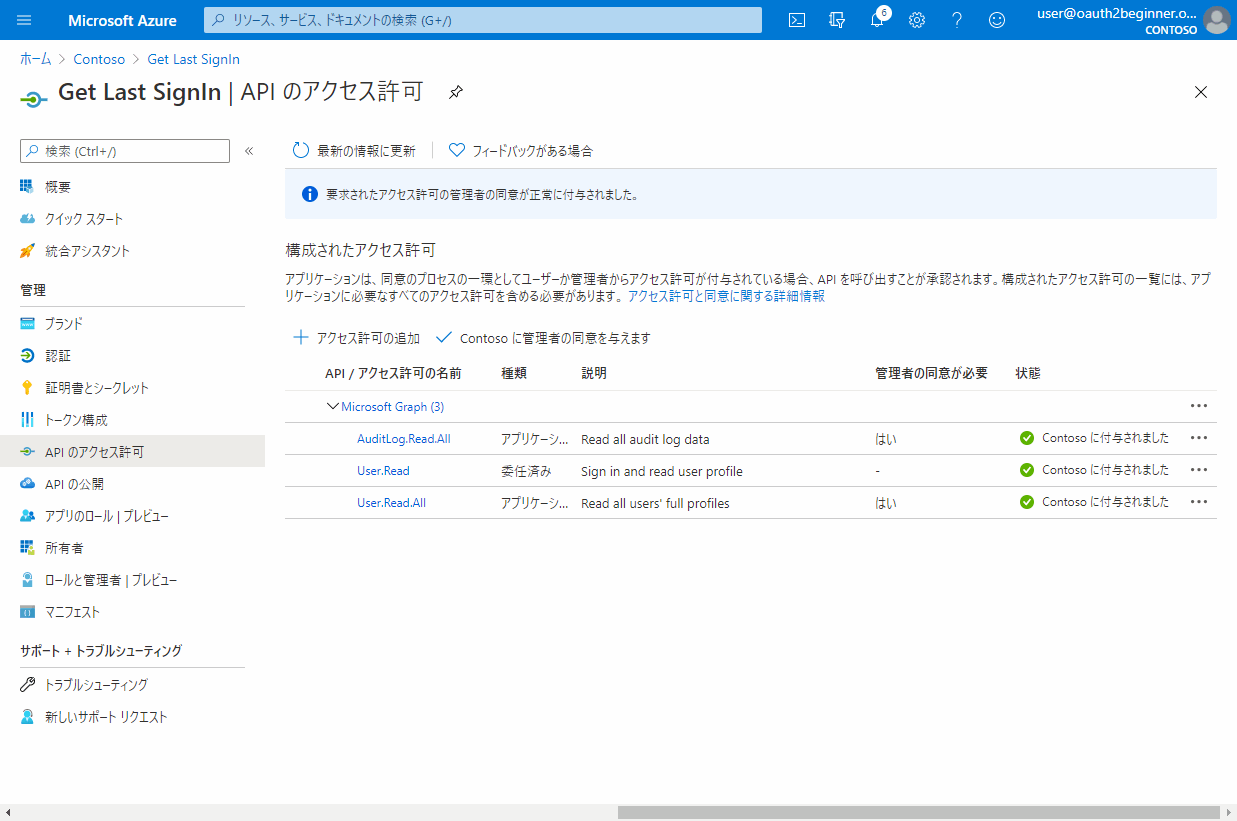Screen dimensions: 1237x821
Task: Click the Get Last SignIn app icon
Action: point(33,98)
